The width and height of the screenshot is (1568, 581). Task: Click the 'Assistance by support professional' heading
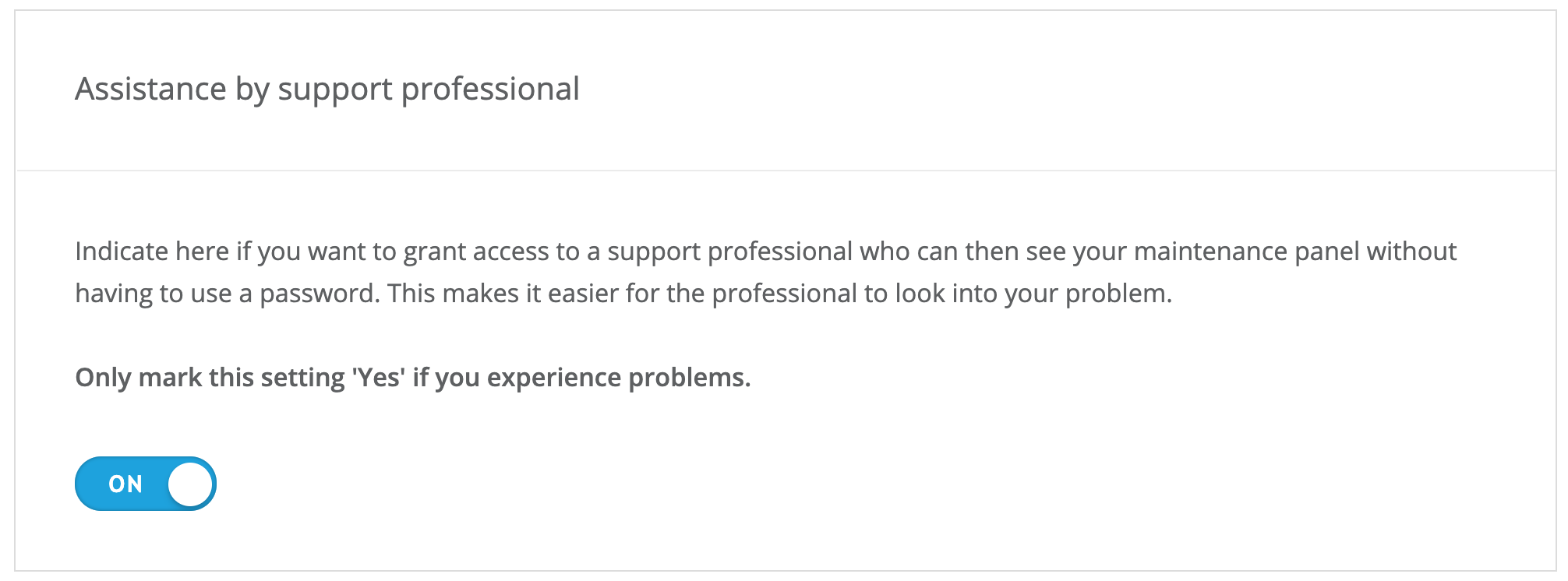327,90
